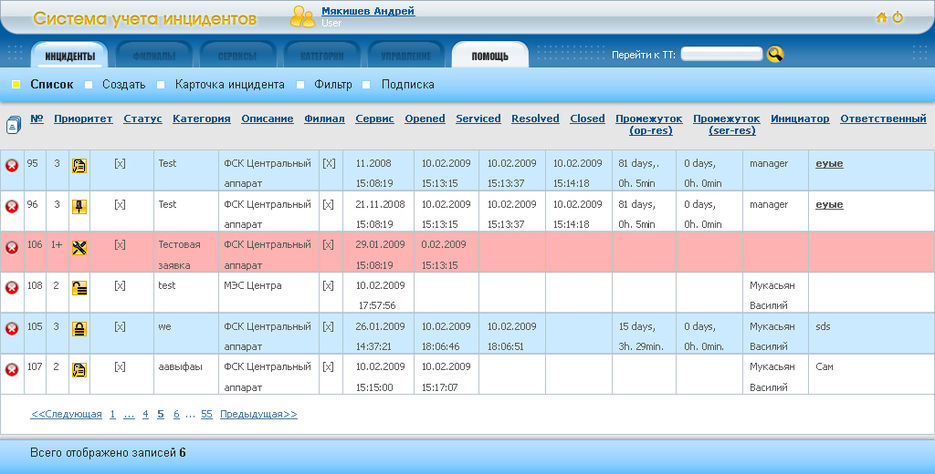The height and width of the screenshot is (474, 935).
Task: Click the ellipsis link after page 1
Action: click(129, 414)
